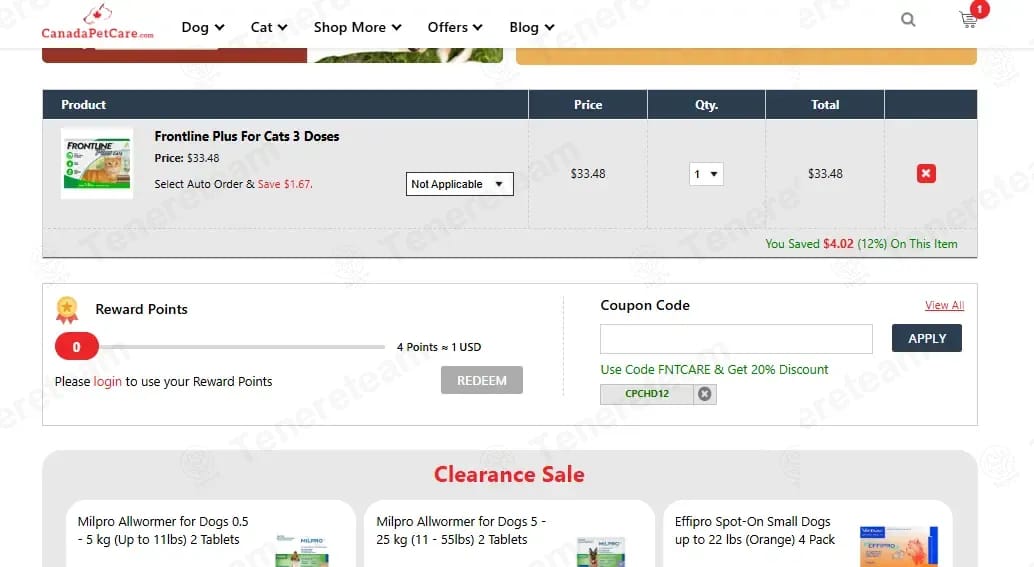Viewport: 1034px width, 567px height.
Task: Click the 'You Saved $4.02 (12%) On This Item' text
Action: 861,244
